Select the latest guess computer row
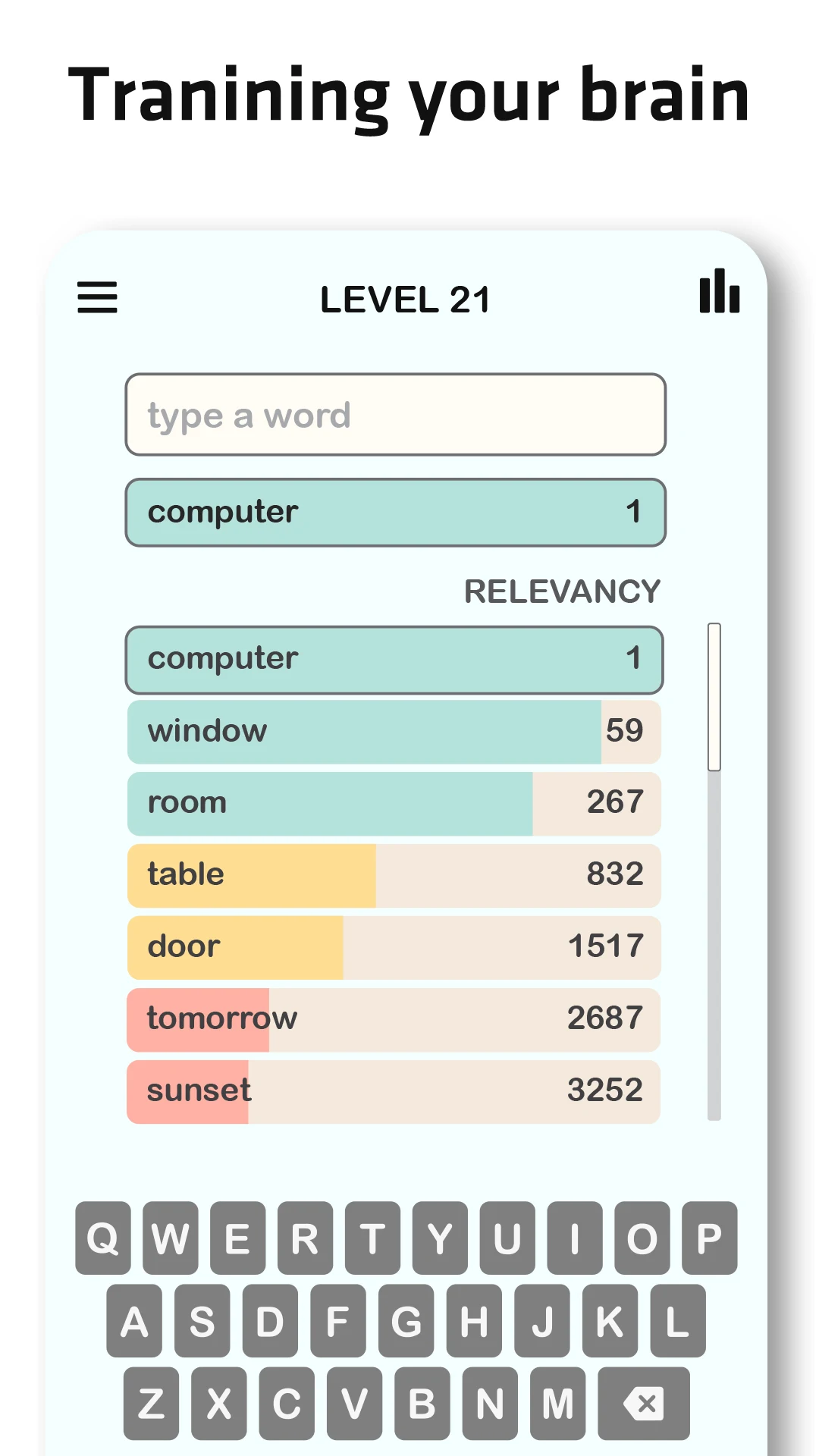The width and height of the screenshot is (819, 1456). click(x=396, y=513)
